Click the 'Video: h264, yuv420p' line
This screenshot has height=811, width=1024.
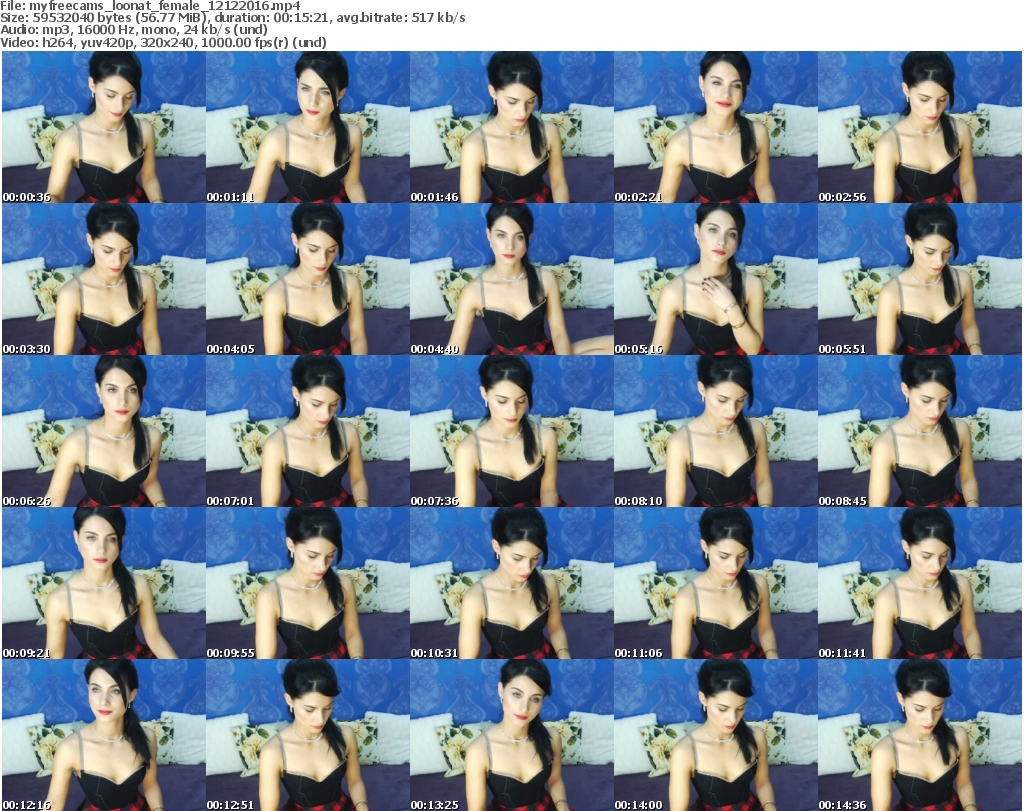pos(163,42)
